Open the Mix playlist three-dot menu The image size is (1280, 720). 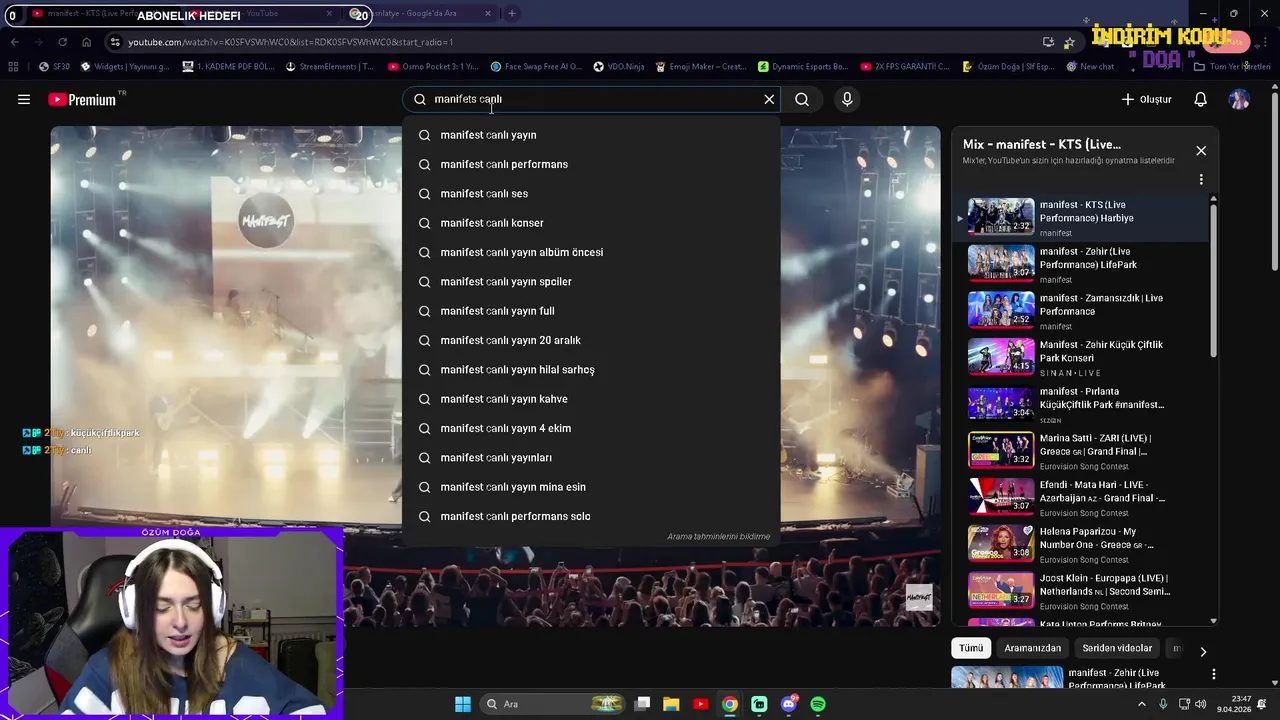tap(1201, 179)
